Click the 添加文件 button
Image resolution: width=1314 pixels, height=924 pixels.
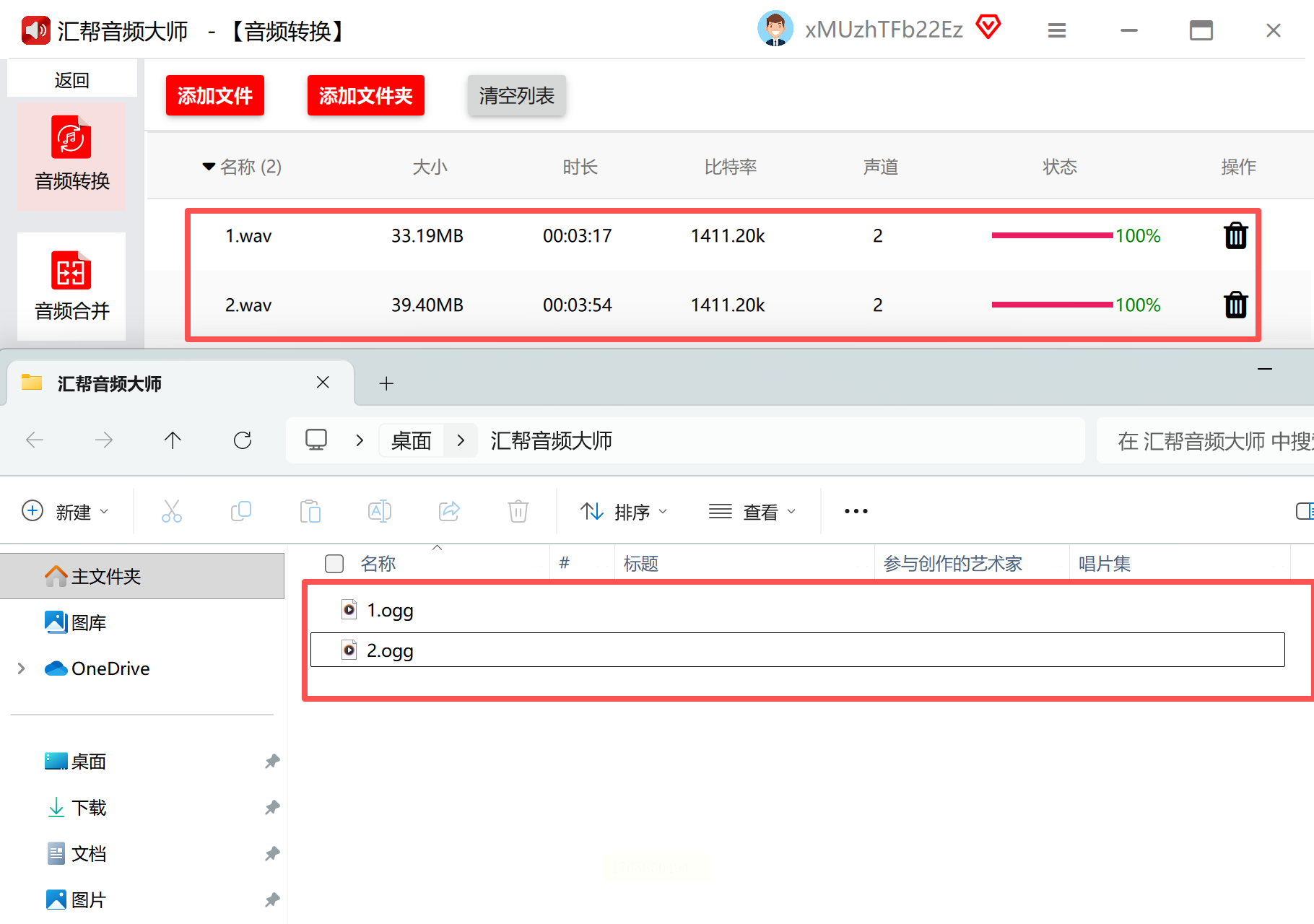click(215, 95)
